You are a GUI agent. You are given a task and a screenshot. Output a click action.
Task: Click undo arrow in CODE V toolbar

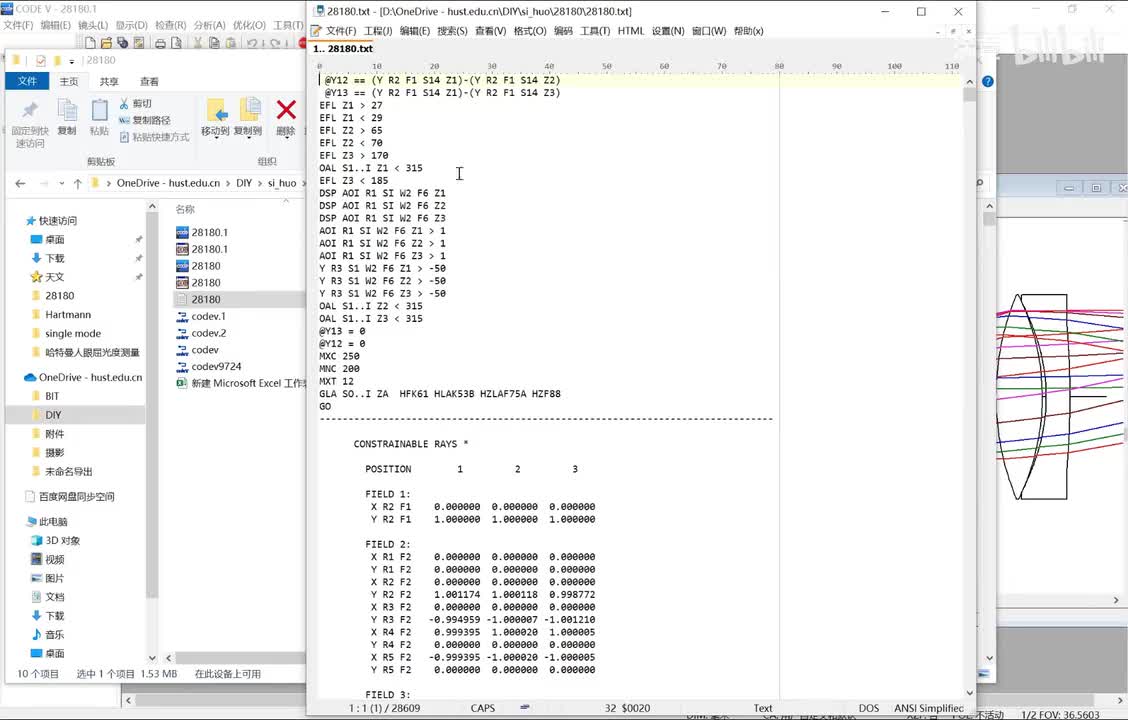(x=253, y=43)
